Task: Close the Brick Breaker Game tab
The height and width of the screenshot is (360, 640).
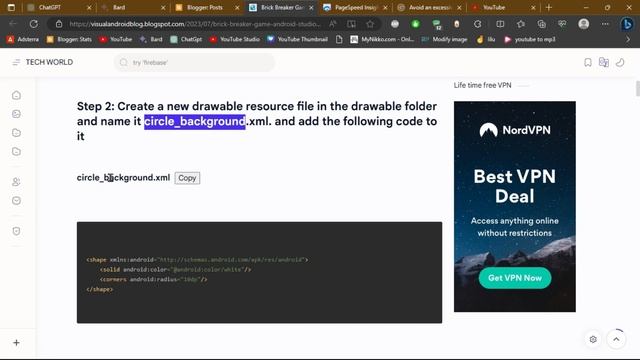Action: click(x=311, y=7)
